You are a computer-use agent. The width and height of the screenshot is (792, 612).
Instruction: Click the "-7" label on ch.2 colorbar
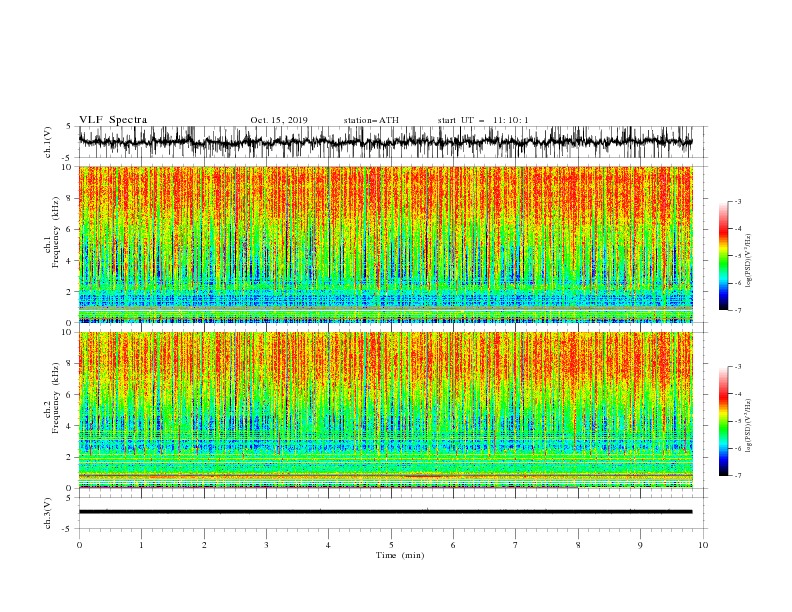[x=738, y=475]
